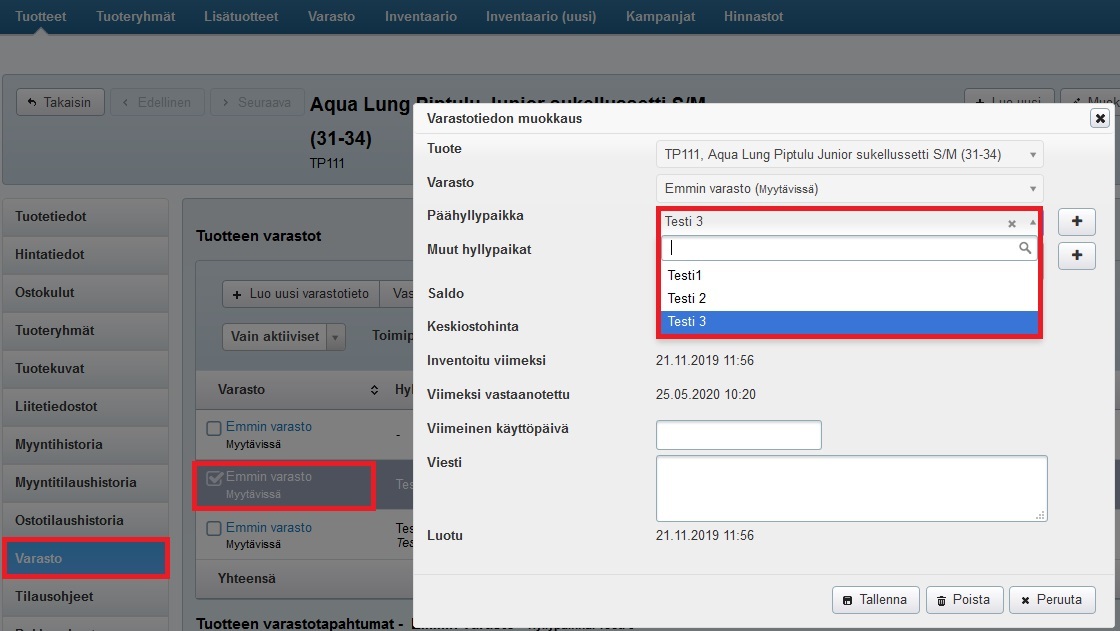Sort the Varasto column
Viewport: 1120px width, 631px height.
[x=374, y=390]
